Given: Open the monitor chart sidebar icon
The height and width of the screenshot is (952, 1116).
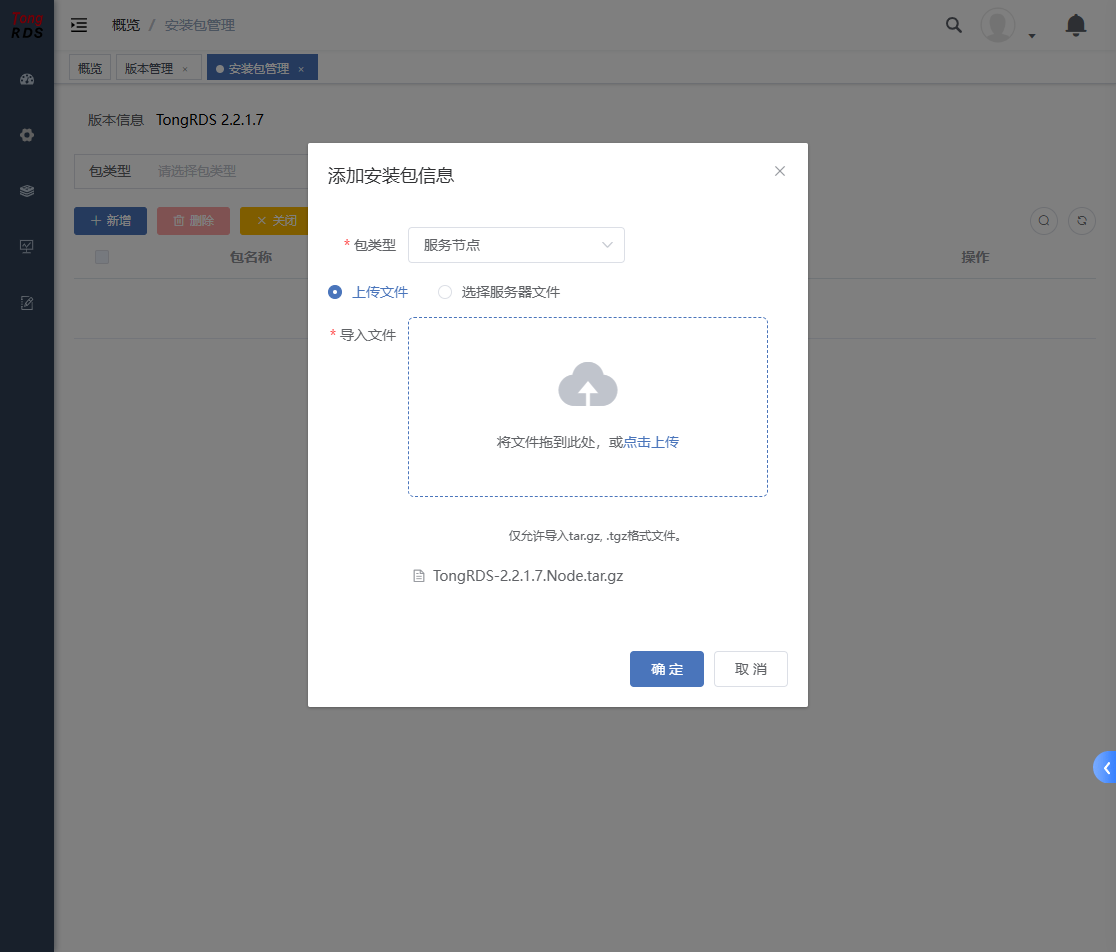Looking at the screenshot, I should (x=27, y=247).
